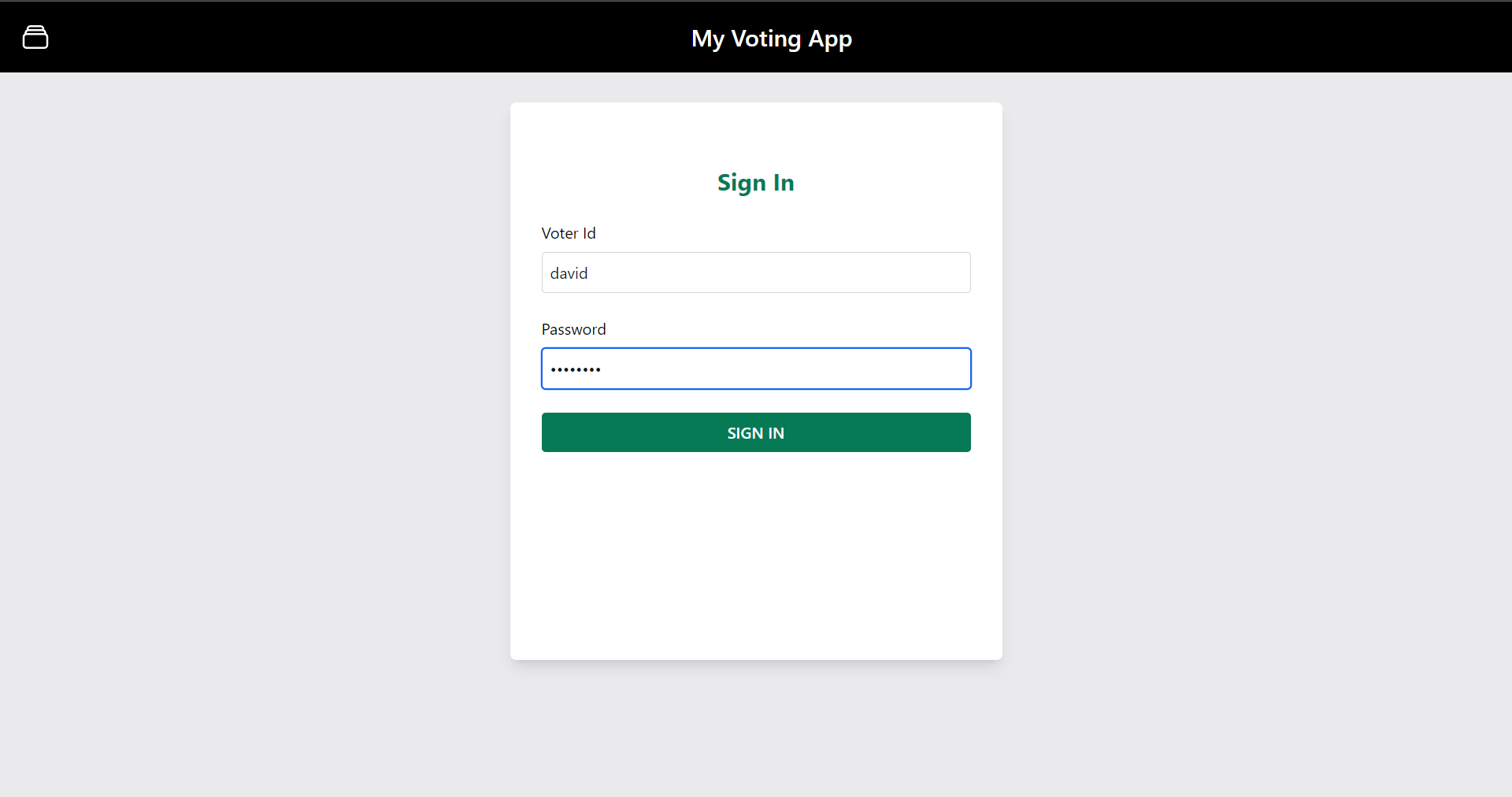Click the gray background right of the card
Image resolution: width=1512 pixels, height=797 pixels.
1260,394
